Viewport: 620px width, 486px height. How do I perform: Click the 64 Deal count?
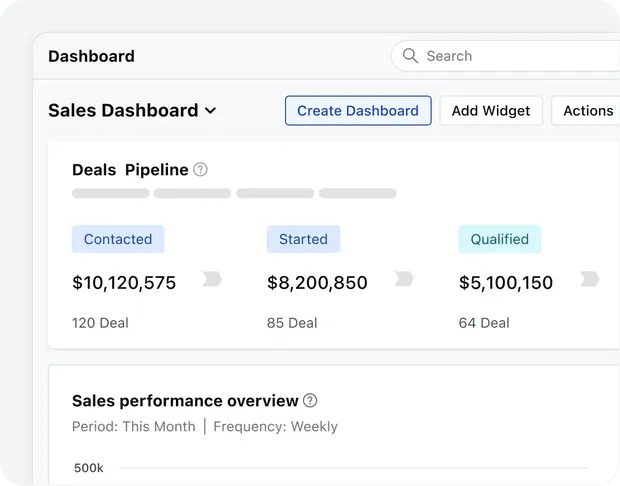pyautogui.click(x=484, y=323)
